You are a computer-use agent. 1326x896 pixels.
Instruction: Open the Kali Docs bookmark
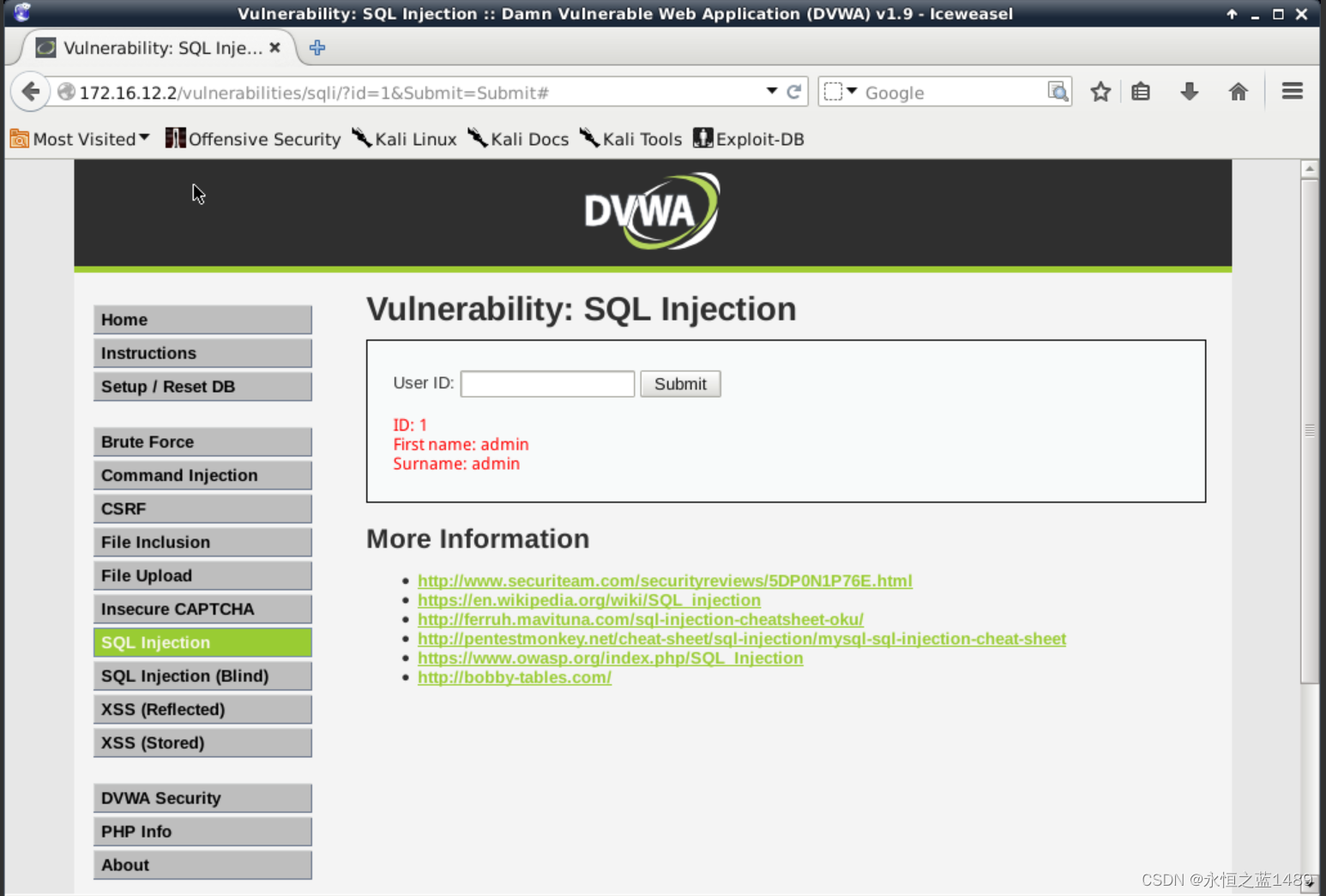point(518,139)
